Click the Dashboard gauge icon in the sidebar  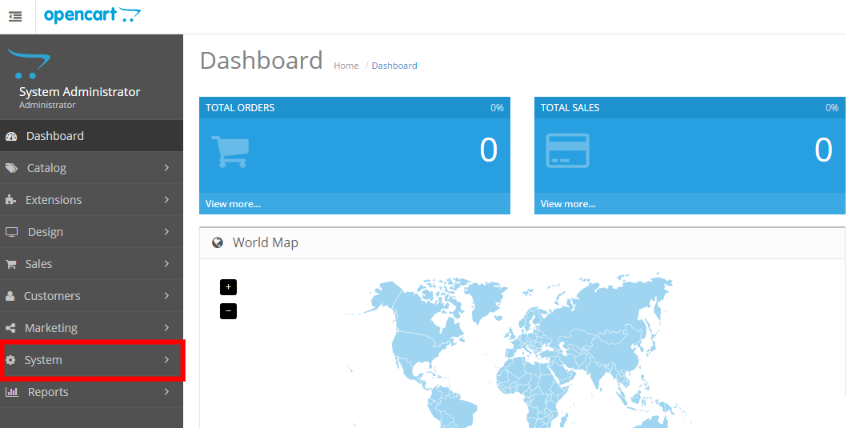click(11, 137)
